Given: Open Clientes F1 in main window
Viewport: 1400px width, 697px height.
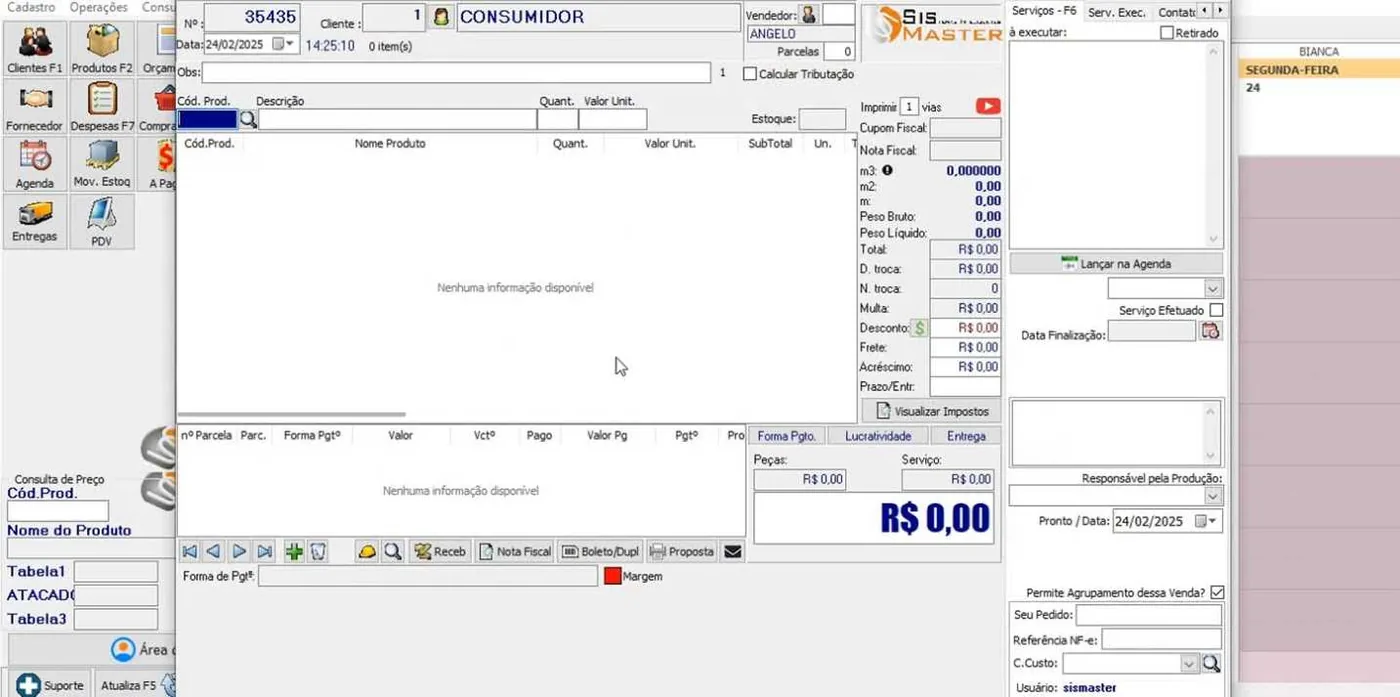Looking at the screenshot, I should coord(35,49).
